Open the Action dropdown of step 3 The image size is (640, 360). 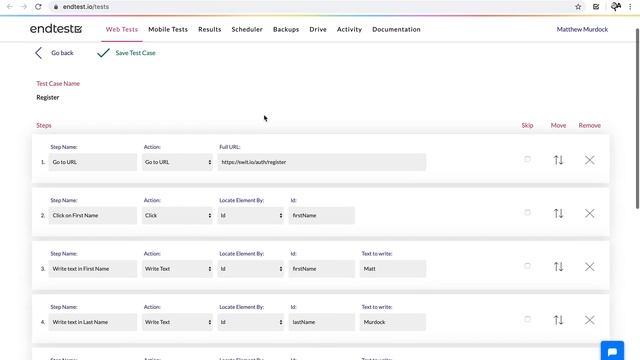(x=177, y=269)
